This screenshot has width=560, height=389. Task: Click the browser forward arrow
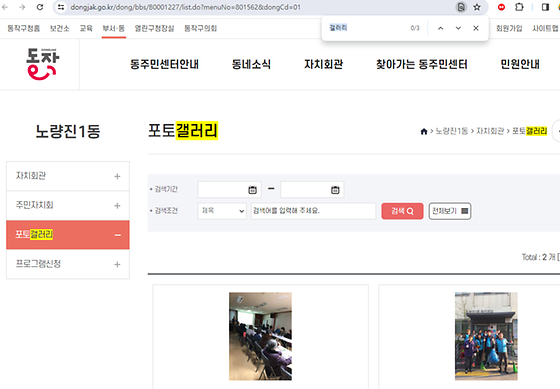22,7
